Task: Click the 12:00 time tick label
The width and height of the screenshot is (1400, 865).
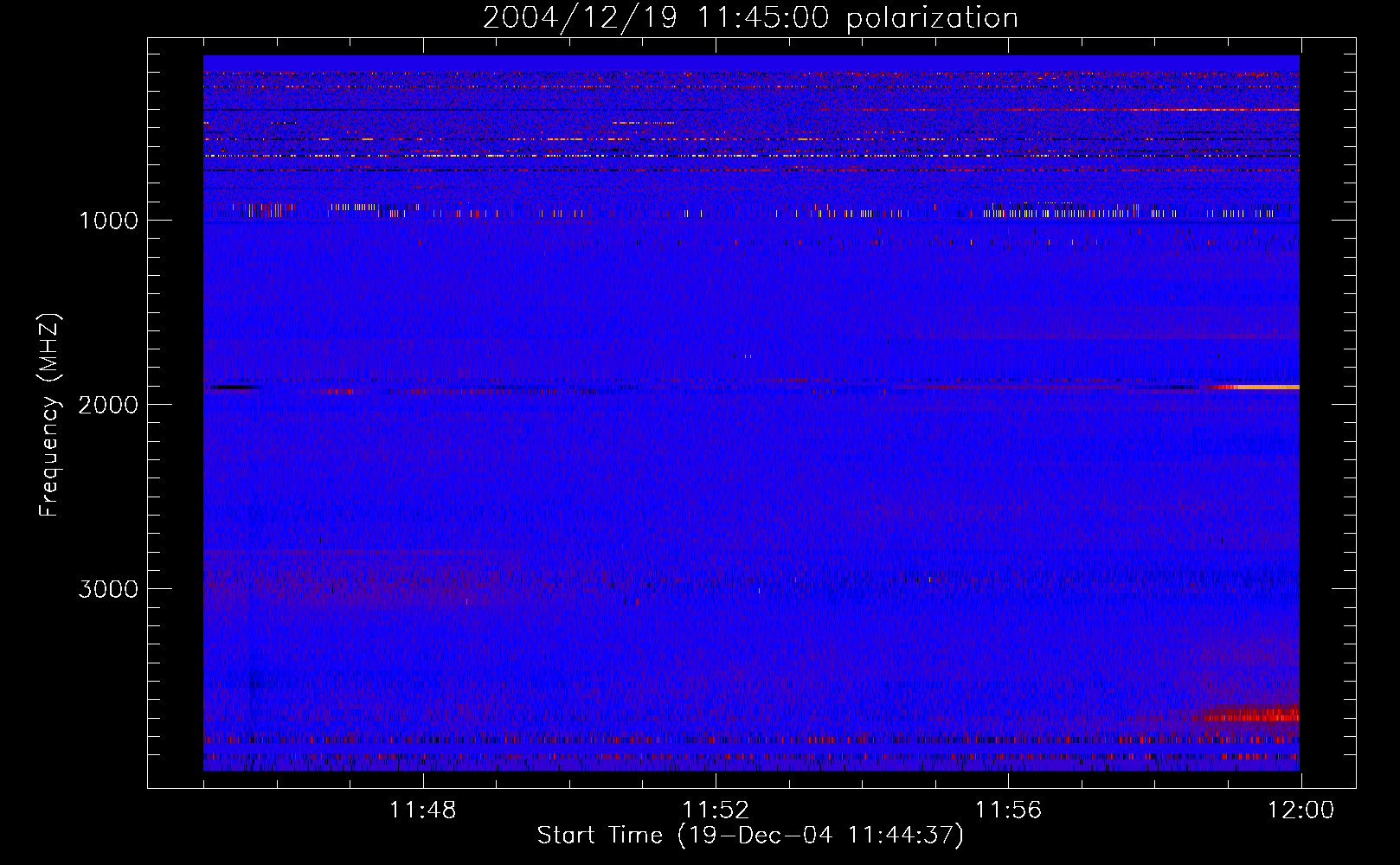Action: (x=1300, y=811)
